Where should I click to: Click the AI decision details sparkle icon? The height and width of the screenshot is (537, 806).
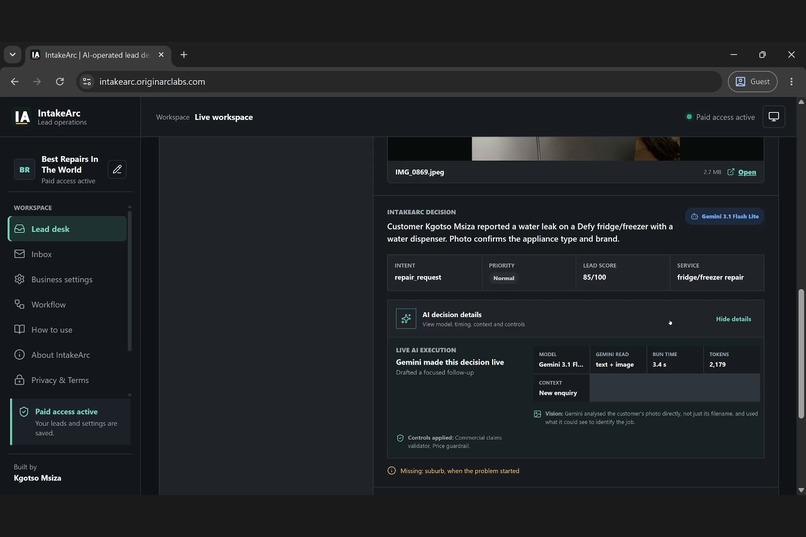coord(406,319)
